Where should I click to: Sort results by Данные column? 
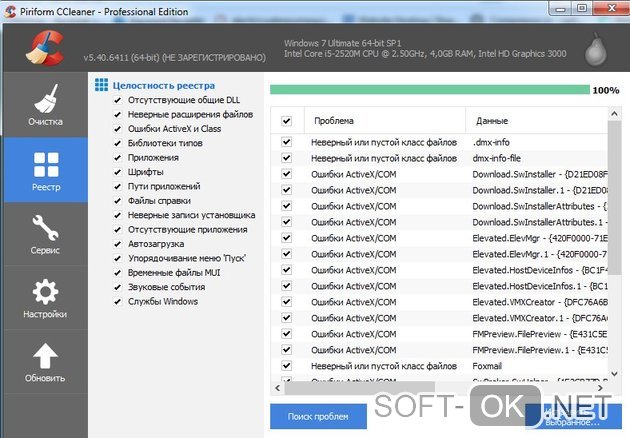pos(537,121)
